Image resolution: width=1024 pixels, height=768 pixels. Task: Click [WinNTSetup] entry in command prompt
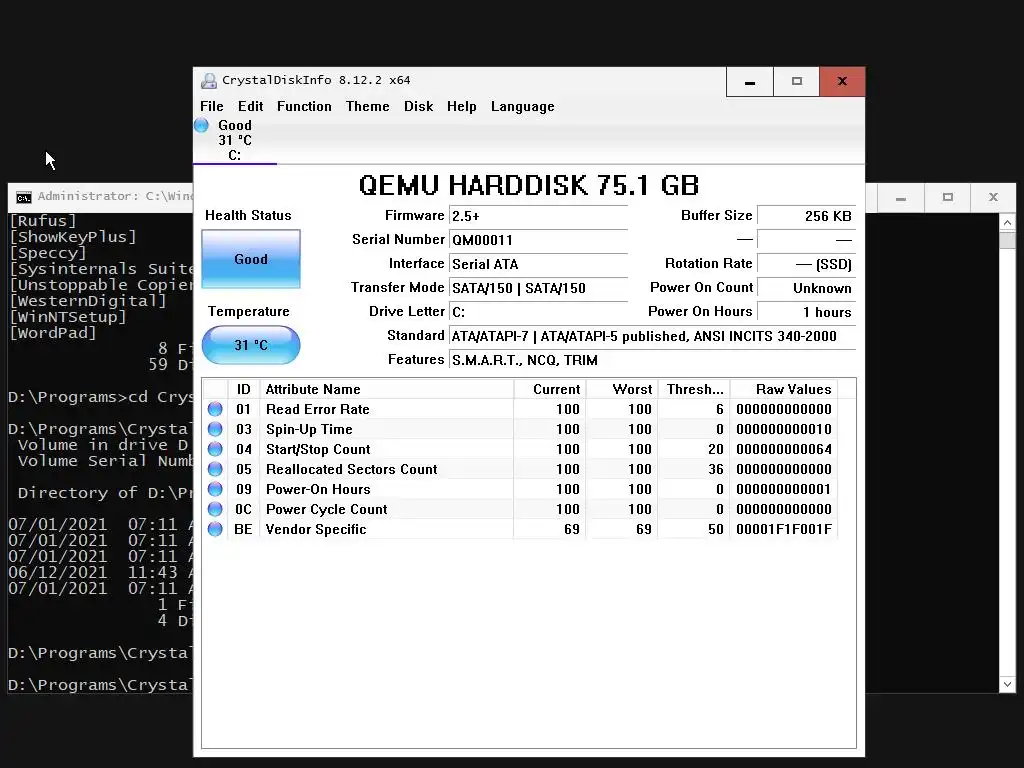pyautogui.click(x=68, y=317)
